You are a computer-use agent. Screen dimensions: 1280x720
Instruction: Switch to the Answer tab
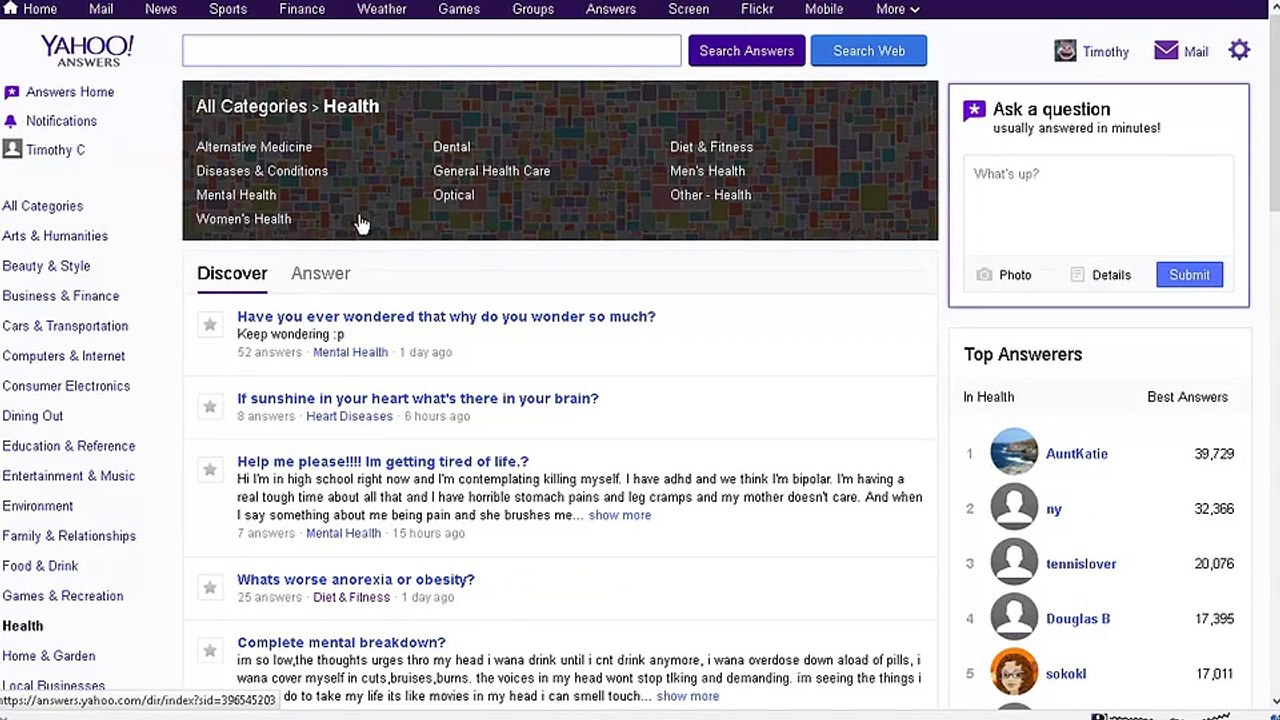point(320,273)
